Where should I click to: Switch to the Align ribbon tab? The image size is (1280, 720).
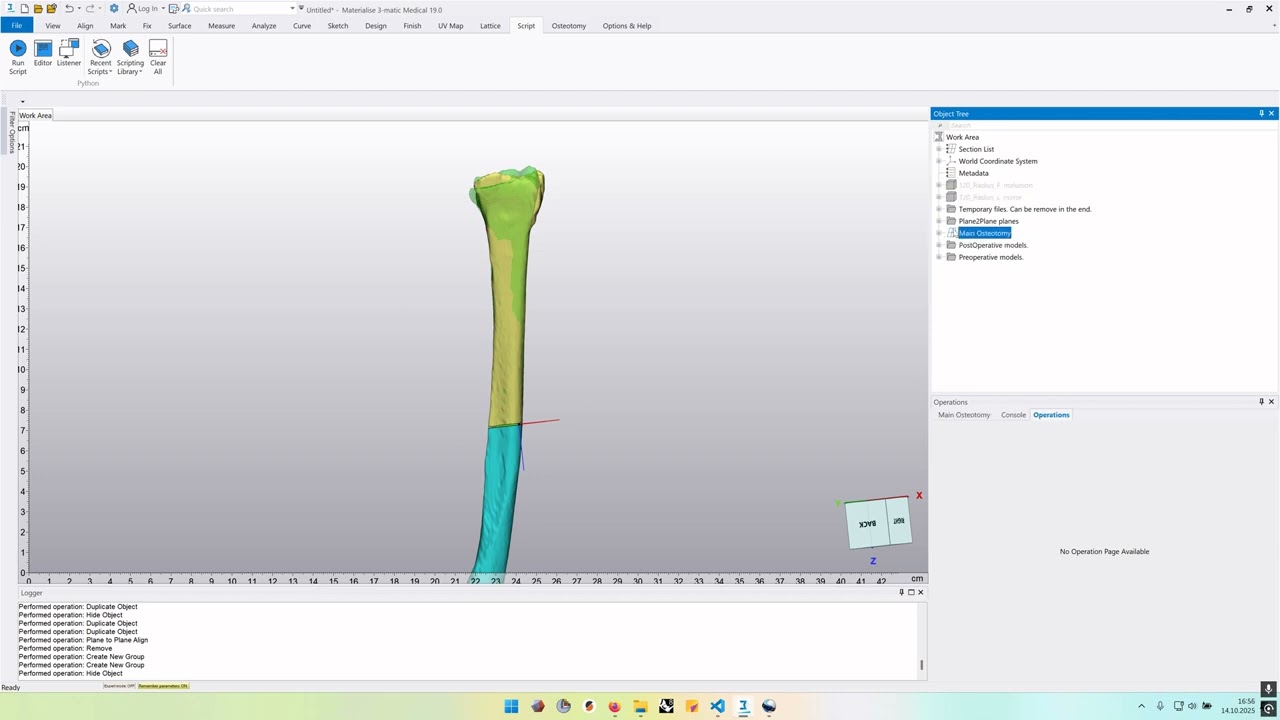pyautogui.click(x=85, y=26)
